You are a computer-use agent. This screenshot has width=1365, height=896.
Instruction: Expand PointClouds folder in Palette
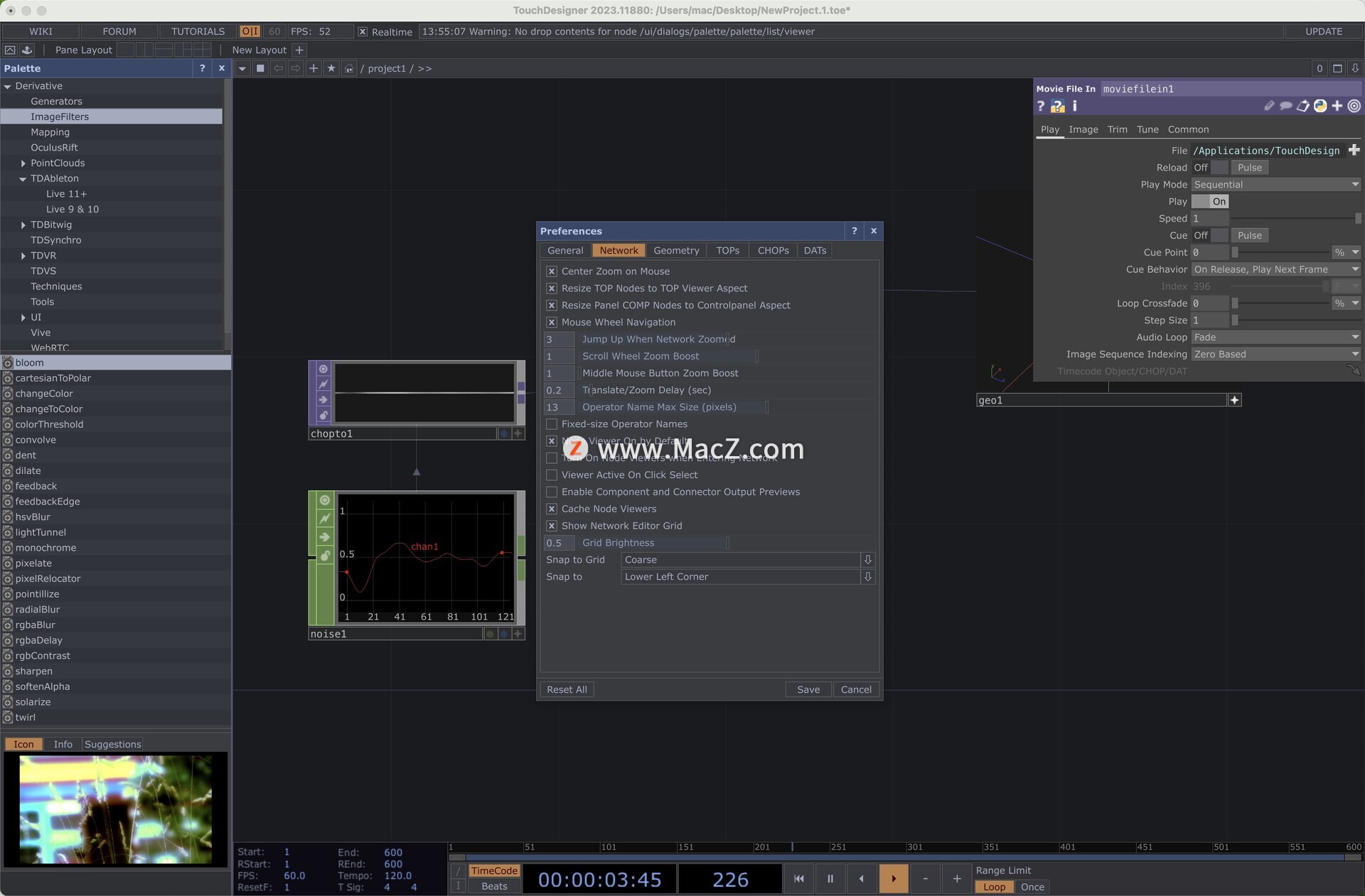pyautogui.click(x=23, y=163)
